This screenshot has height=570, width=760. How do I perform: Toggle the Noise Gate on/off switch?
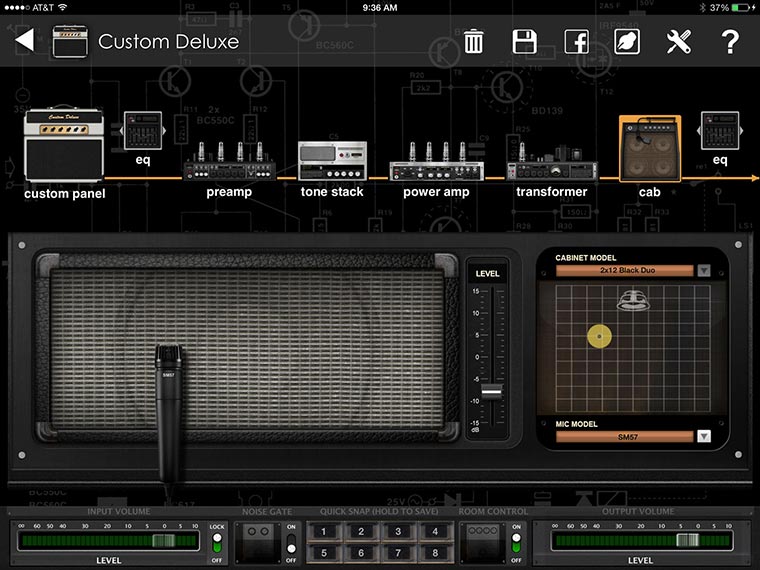(x=291, y=542)
